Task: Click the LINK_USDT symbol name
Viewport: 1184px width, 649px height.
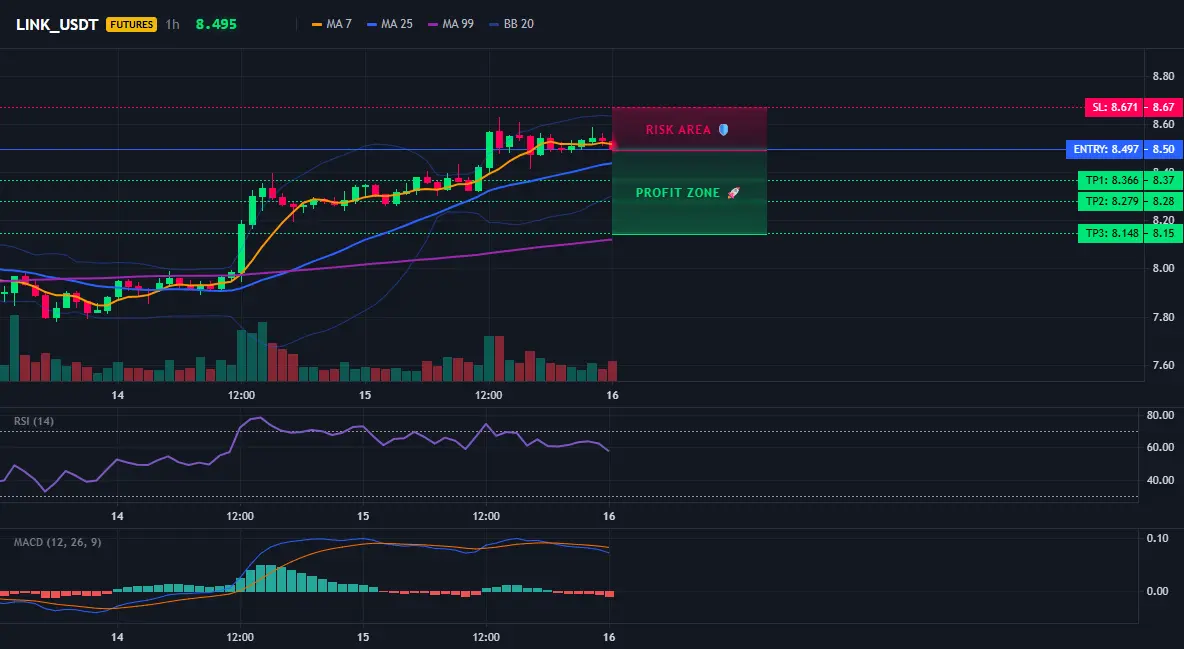Action: click(x=57, y=24)
